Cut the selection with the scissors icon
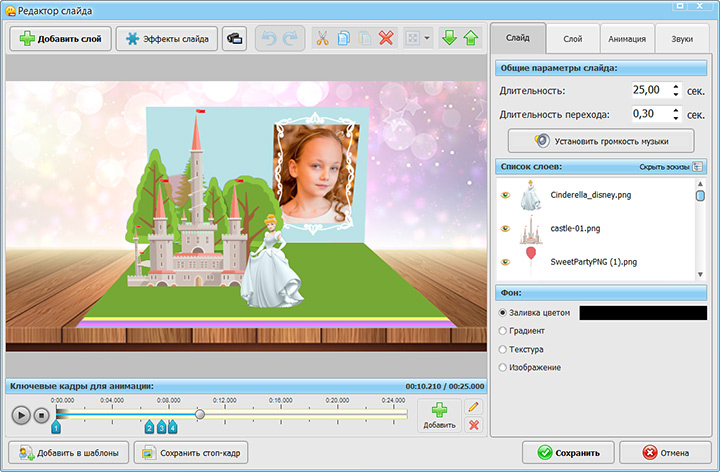Viewport: 720px width, 472px height. 322,39
